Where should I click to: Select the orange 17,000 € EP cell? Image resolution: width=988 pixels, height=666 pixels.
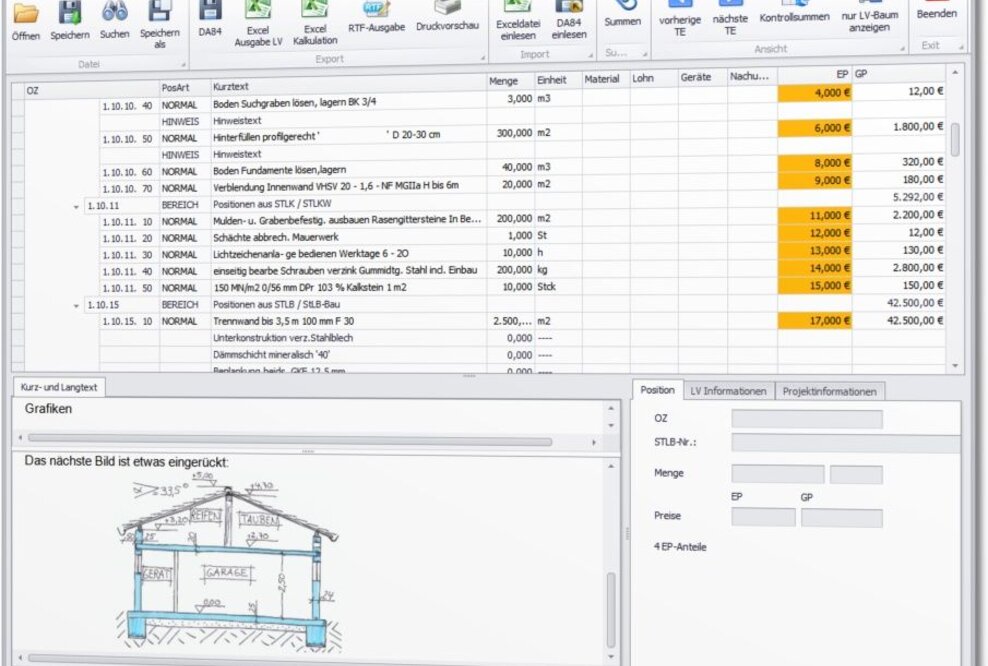[814, 321]
